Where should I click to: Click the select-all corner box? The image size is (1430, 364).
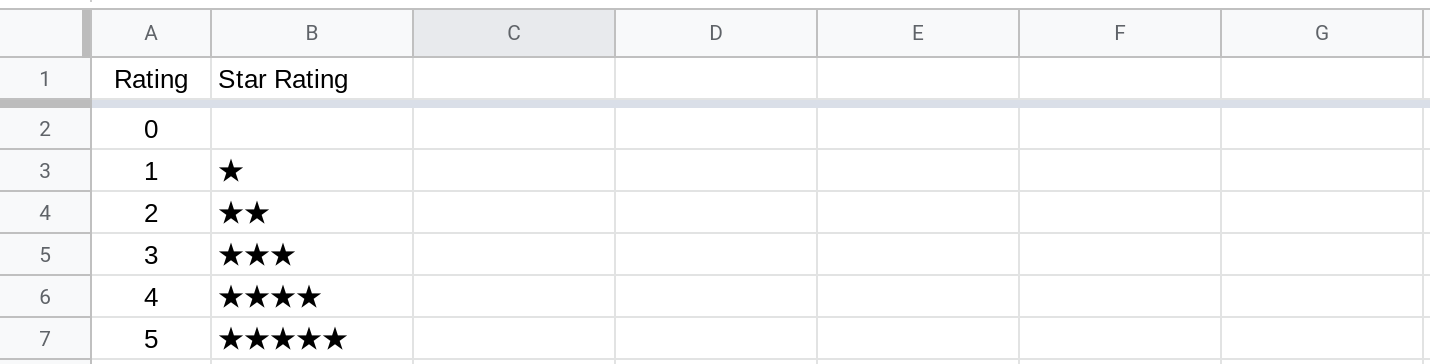tap(45, 33)
